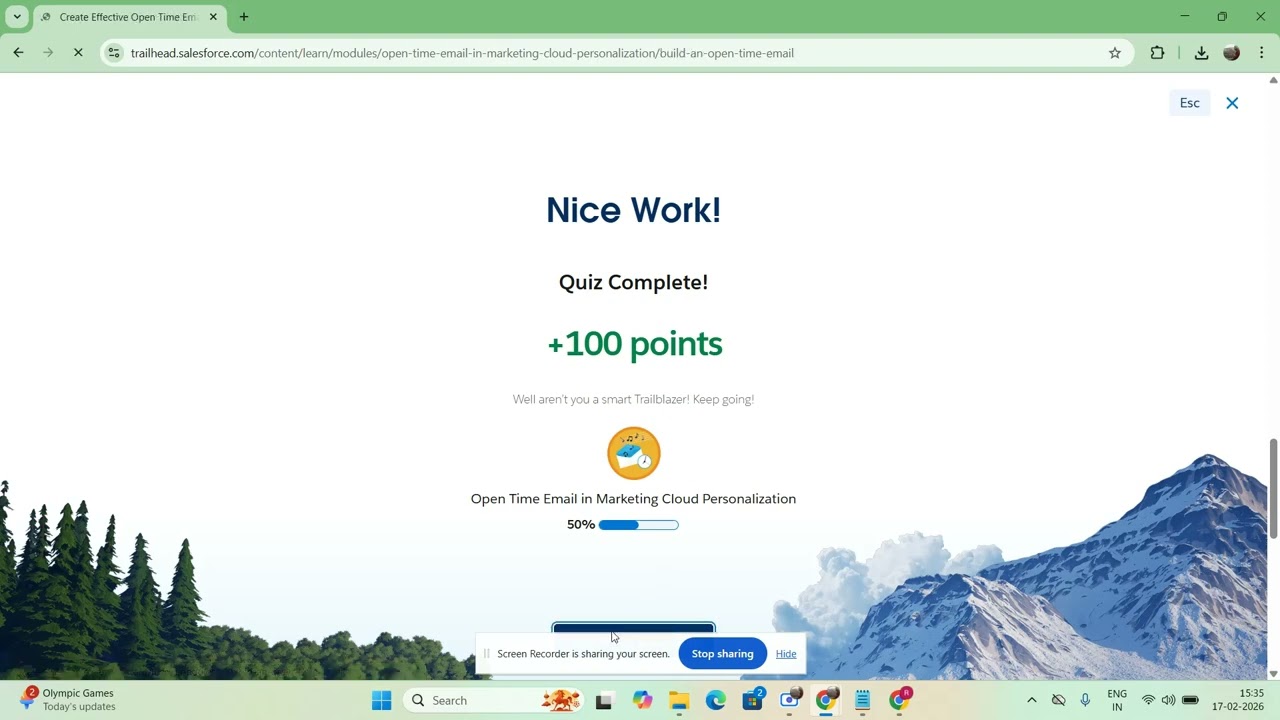Image resolution: width=1280 pixels, height=720 pixels.
Task: Click the microphone tray icon
Action: point(1085,701)
